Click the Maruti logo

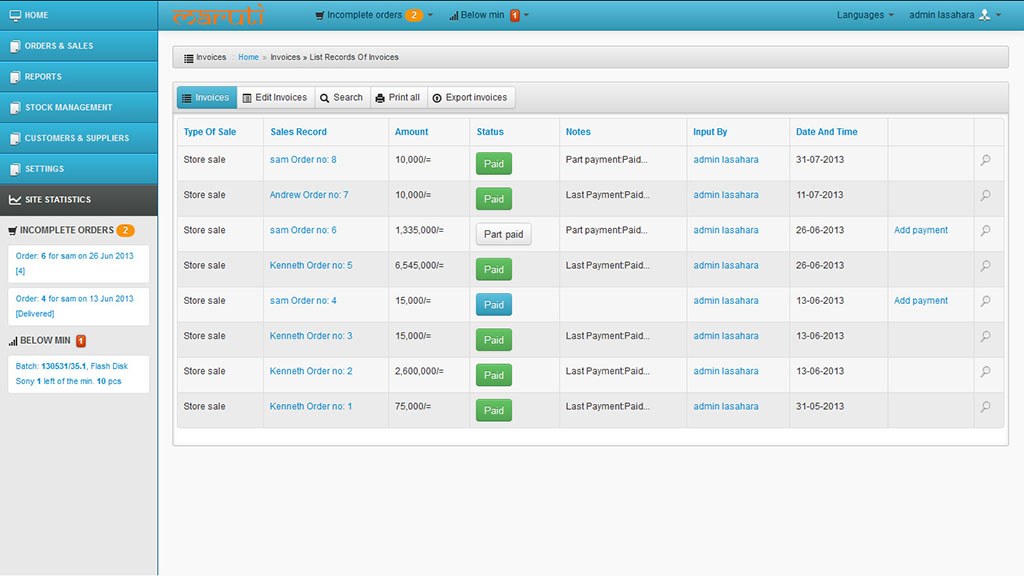(x=218, y=14)
